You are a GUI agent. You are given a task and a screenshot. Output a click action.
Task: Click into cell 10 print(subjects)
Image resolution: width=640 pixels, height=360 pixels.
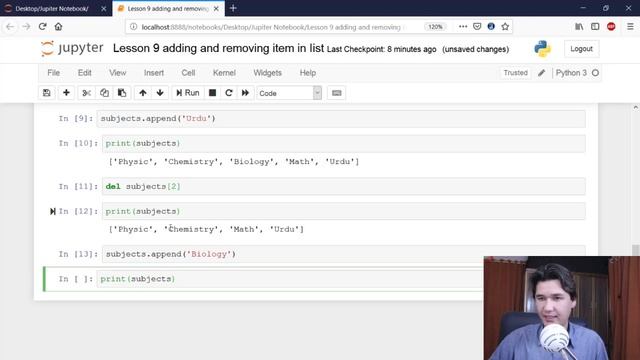point(344,144)
